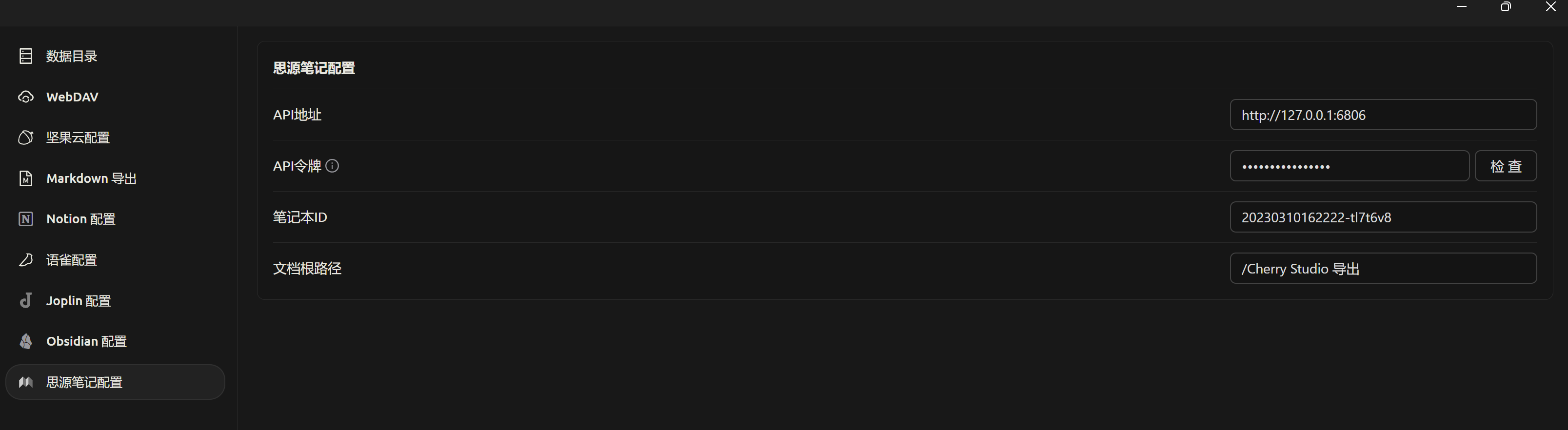Click the data directory icon in sidebar

[x=25, y=56]
